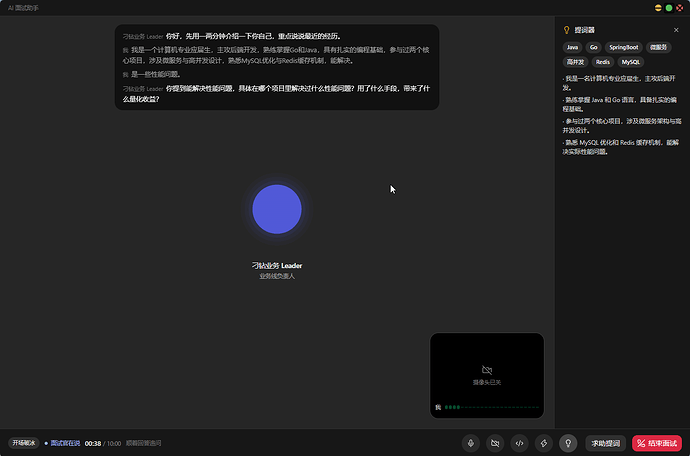Click the green microphone level meter
This screenshot has height=456, width=690.
click(492, 407)
